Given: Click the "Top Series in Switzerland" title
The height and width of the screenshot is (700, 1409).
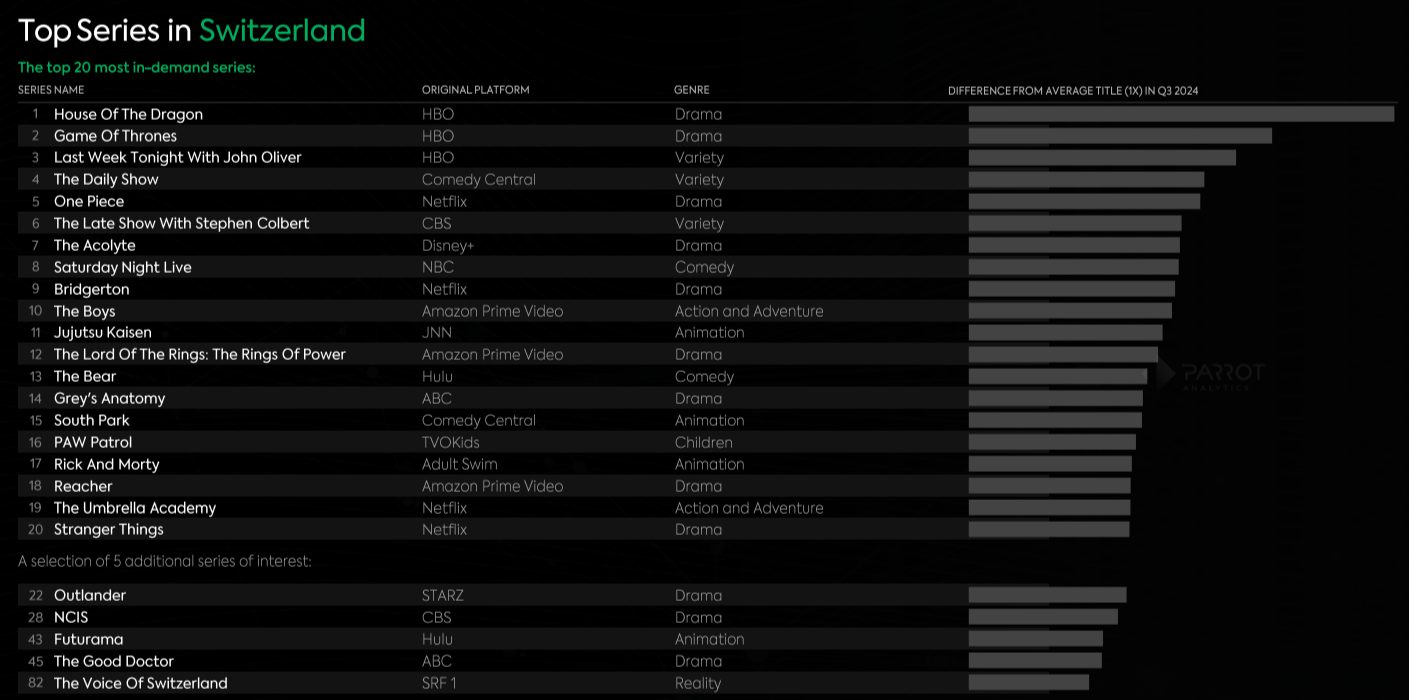Looking at the screenshot, I should pos(192,31).
